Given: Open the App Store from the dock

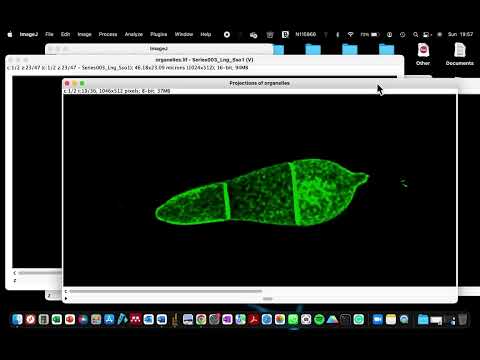Looking at the screenshot, I should (109, 319).
